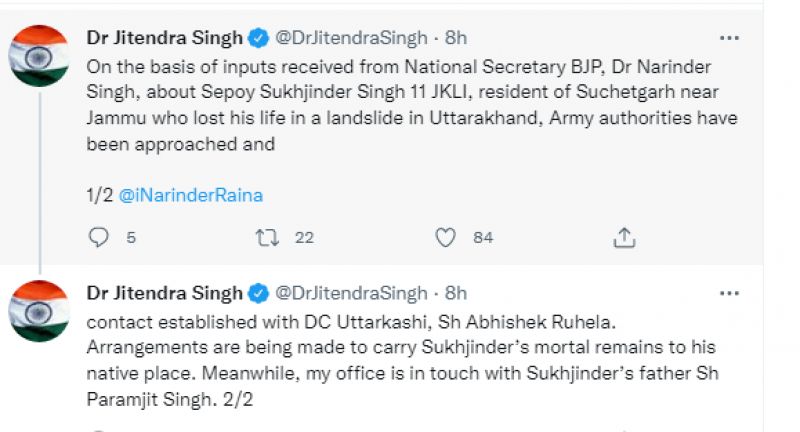This screenshot has height=432, width=800.
Task: Click the 22 retweets count
Action: pos(304,237)
